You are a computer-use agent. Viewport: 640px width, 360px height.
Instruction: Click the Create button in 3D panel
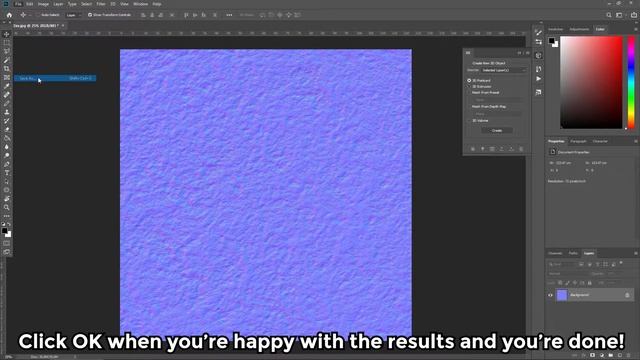click(497, 131)
